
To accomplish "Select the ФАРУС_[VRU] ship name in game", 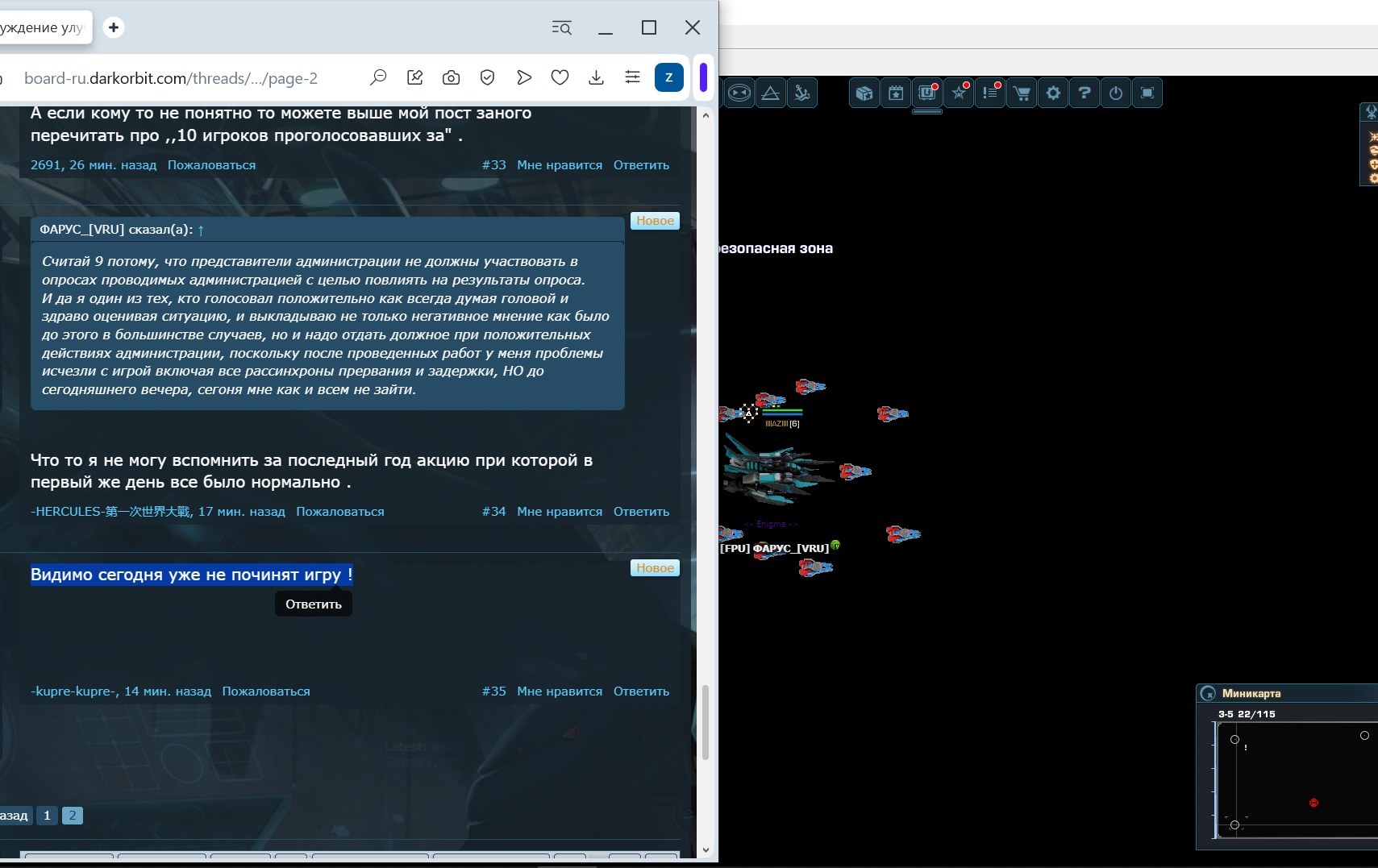I will click(x=791, y=548).
